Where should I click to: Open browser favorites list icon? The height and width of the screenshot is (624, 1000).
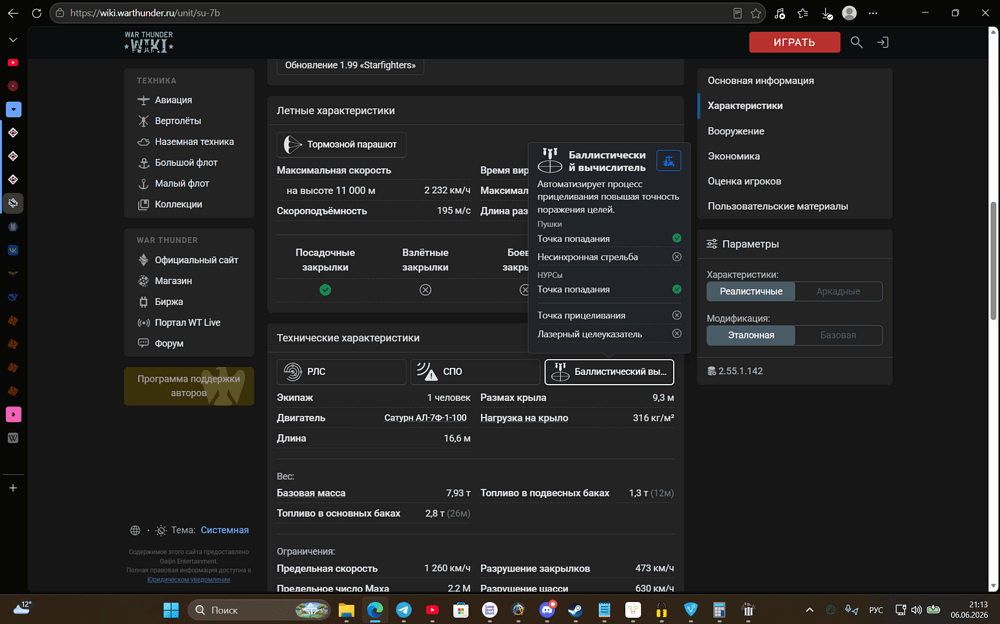pos(803,13)
